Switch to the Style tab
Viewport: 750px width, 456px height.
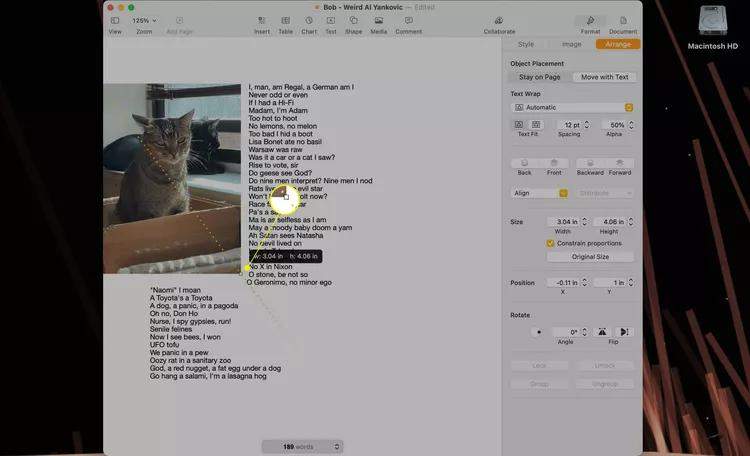(x=525, y=45)
